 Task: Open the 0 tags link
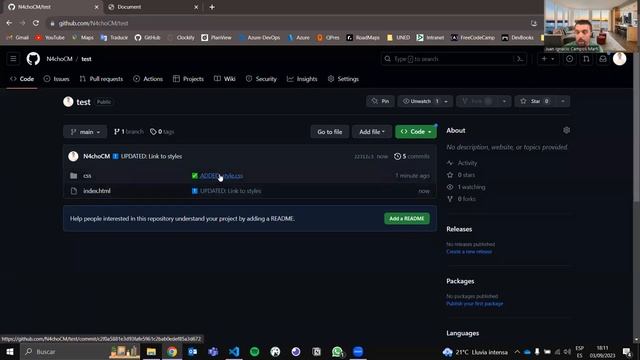tap(162, 132)
